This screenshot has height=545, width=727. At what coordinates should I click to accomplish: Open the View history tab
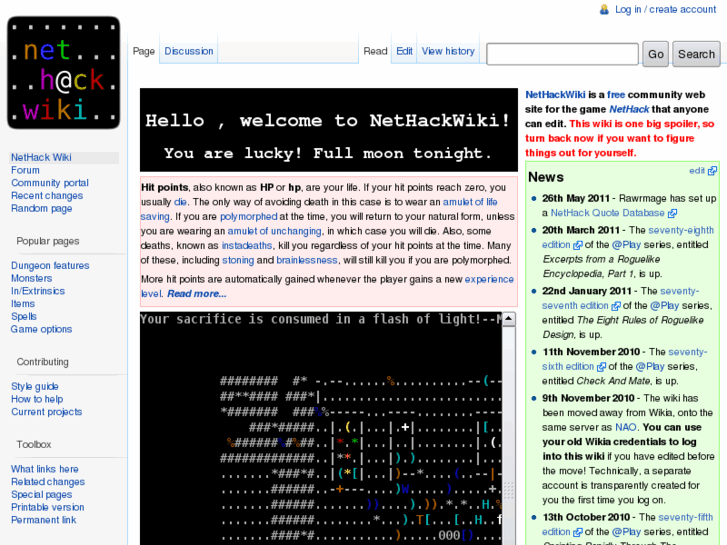(x=448, y=51)
